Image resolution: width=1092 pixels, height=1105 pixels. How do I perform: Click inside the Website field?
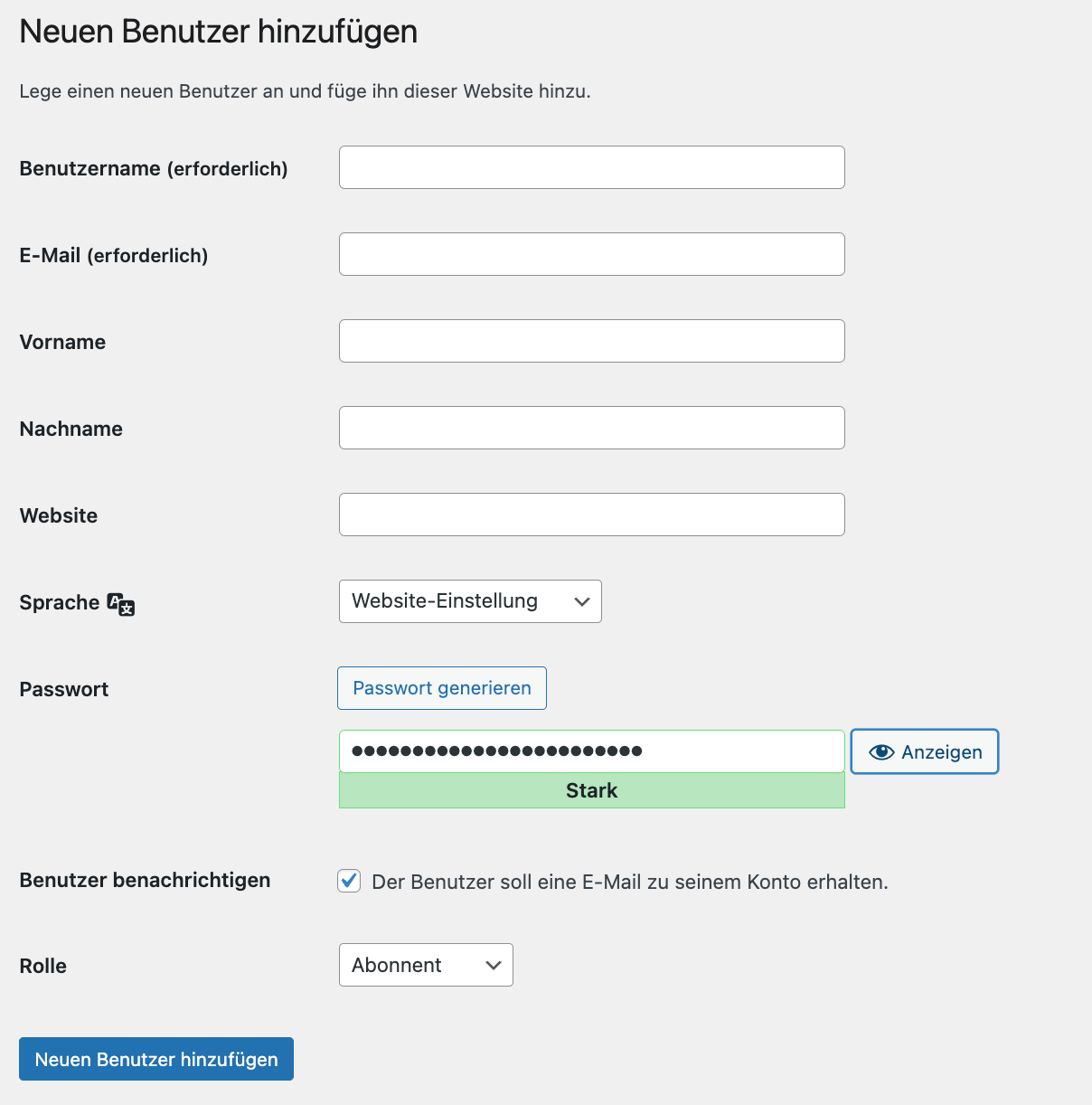pyautogui.click(x=592, y=515)
